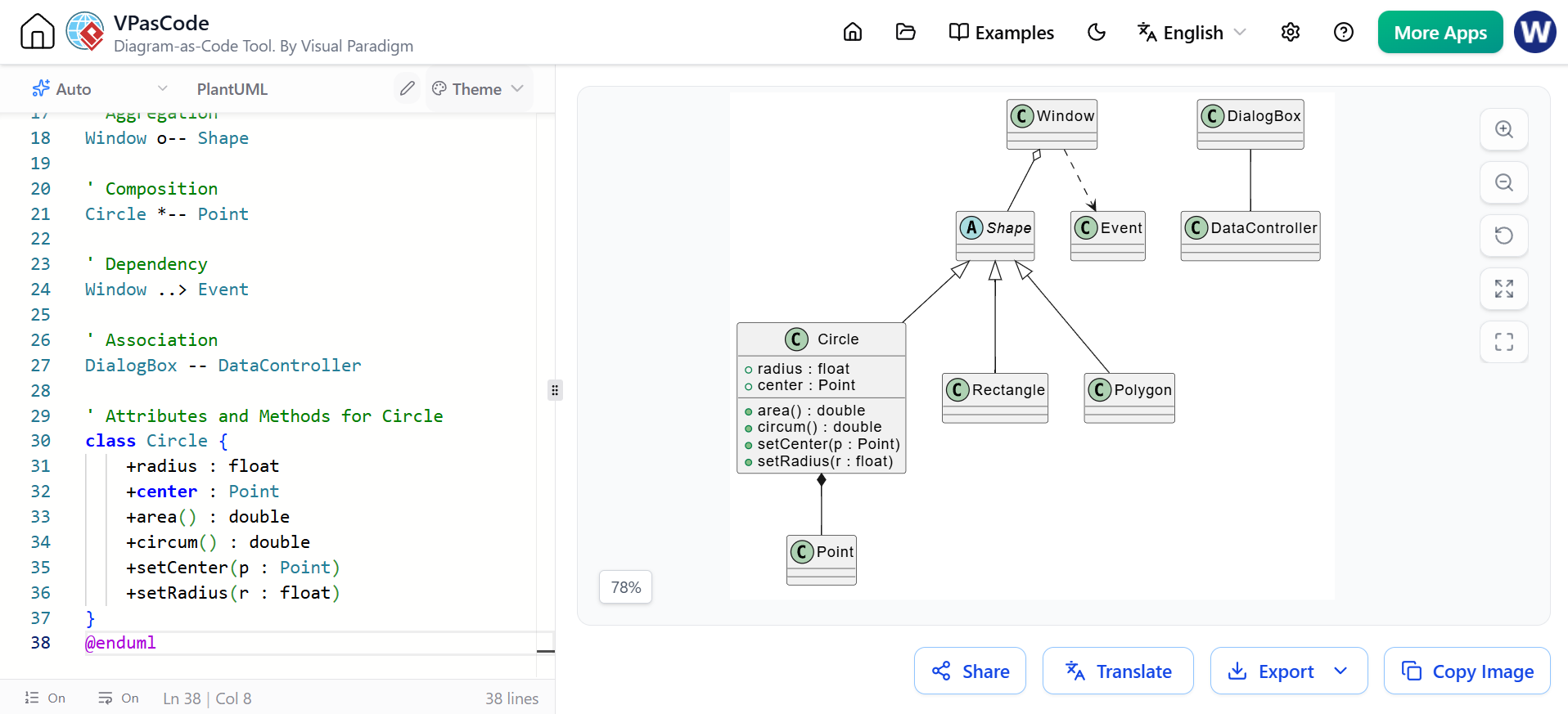Click the ' Composition comment line

[151, 189]
